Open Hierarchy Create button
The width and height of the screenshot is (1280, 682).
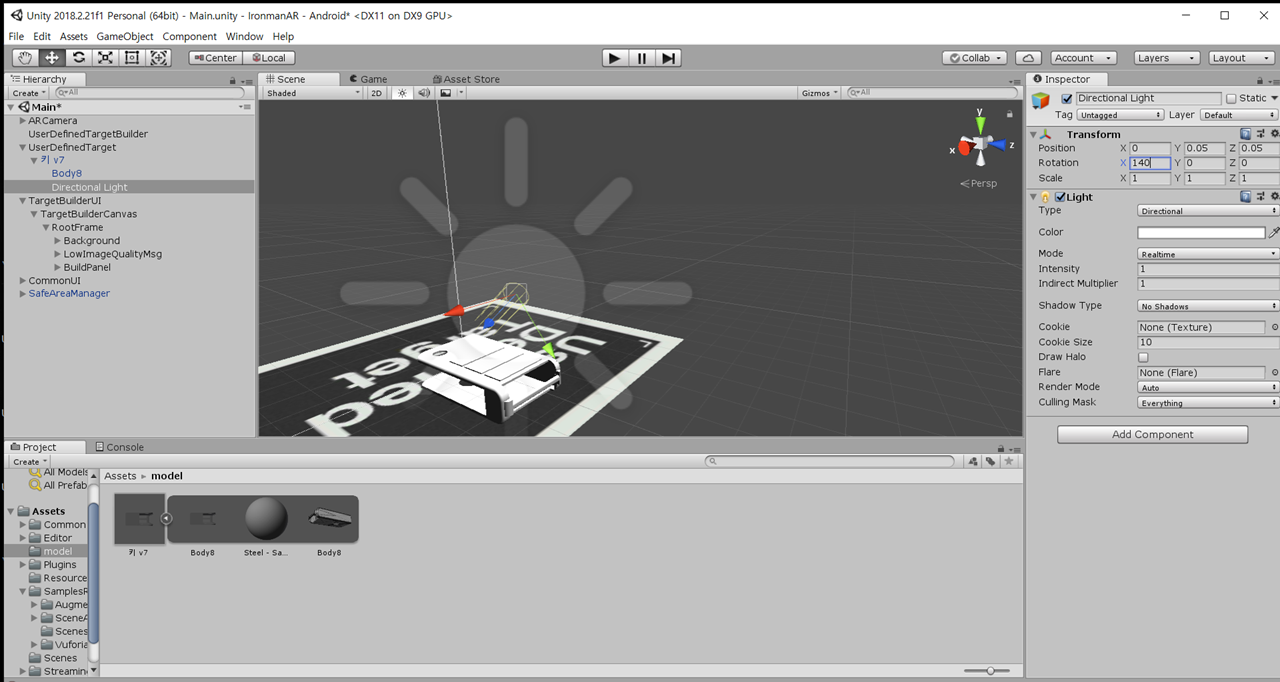(28, 93)
